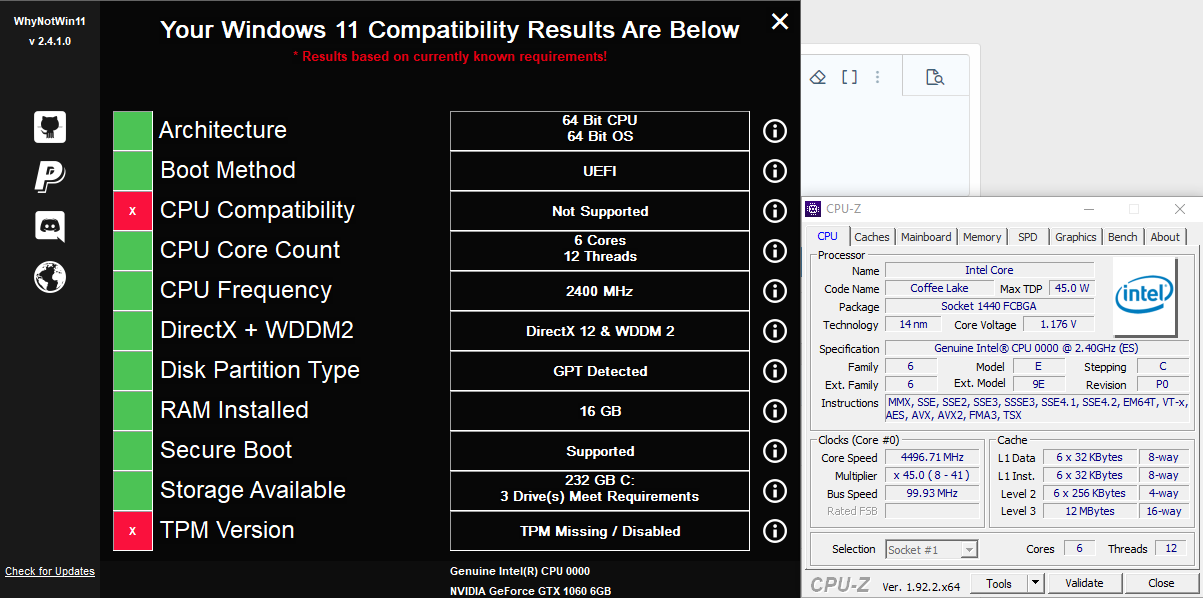Switch to the SPD tab in CPU-Z
1203x598 pixels.
pos(1028,237)
